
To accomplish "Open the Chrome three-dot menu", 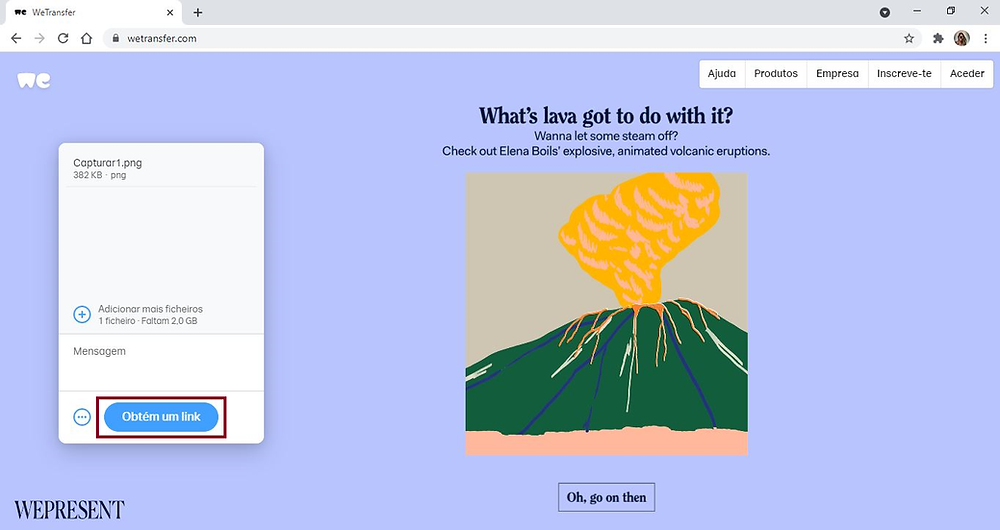I will [985, 38].
